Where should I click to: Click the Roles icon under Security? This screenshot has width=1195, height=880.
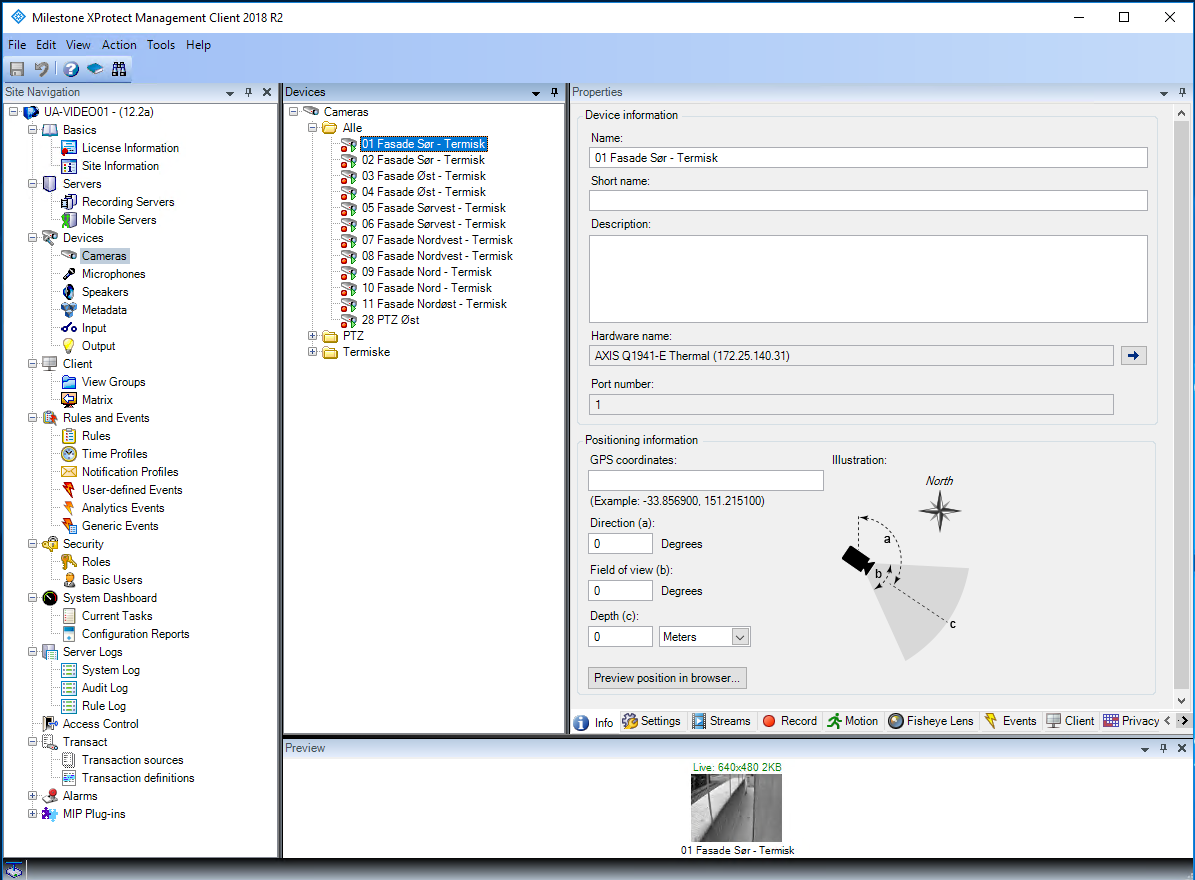[69, 562]
